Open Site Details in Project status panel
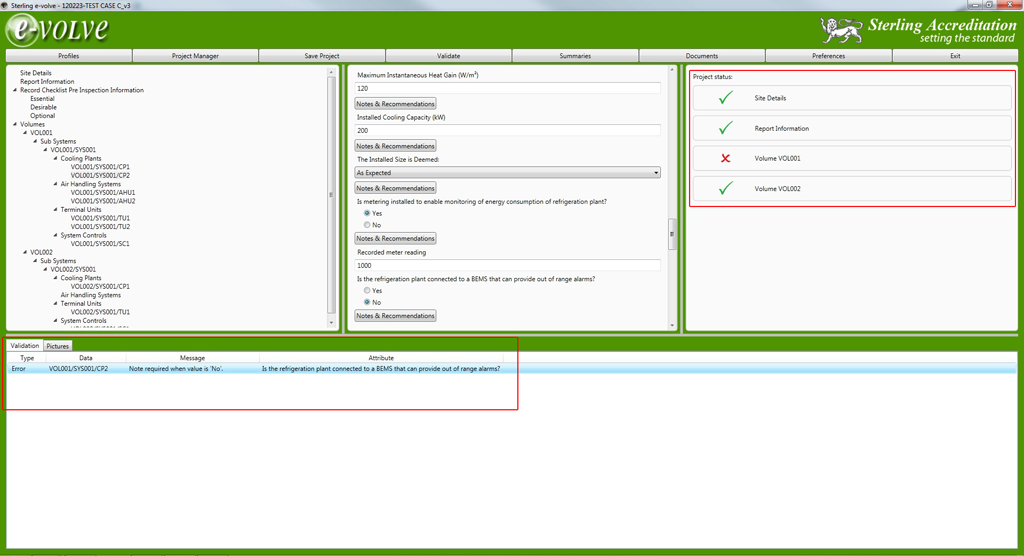The height and width of the screenshot is (556, 1024). tap(852, 98)
